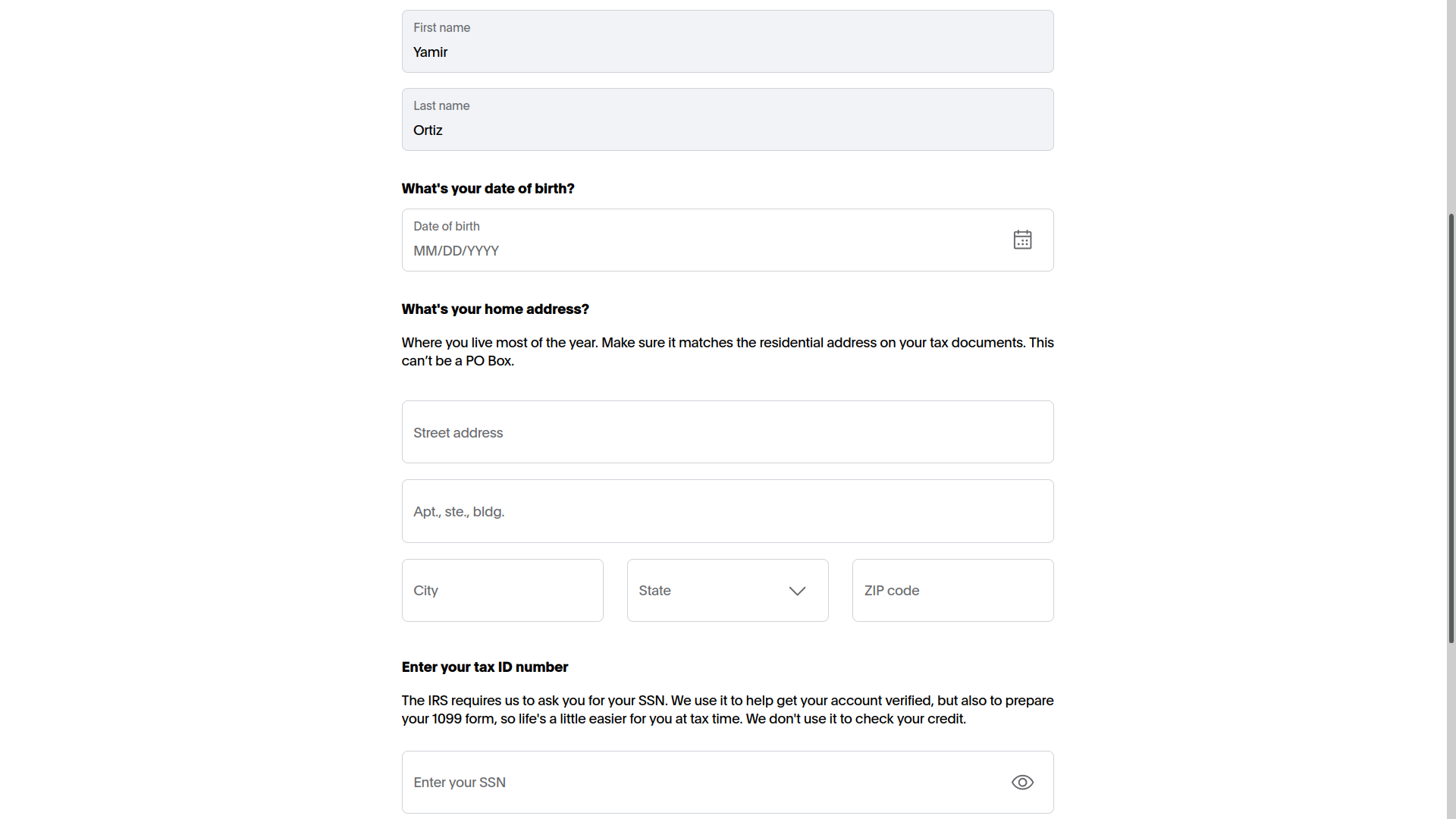Click the ZIP code field
1456x819 pixels.
click(x=952, y=590)
